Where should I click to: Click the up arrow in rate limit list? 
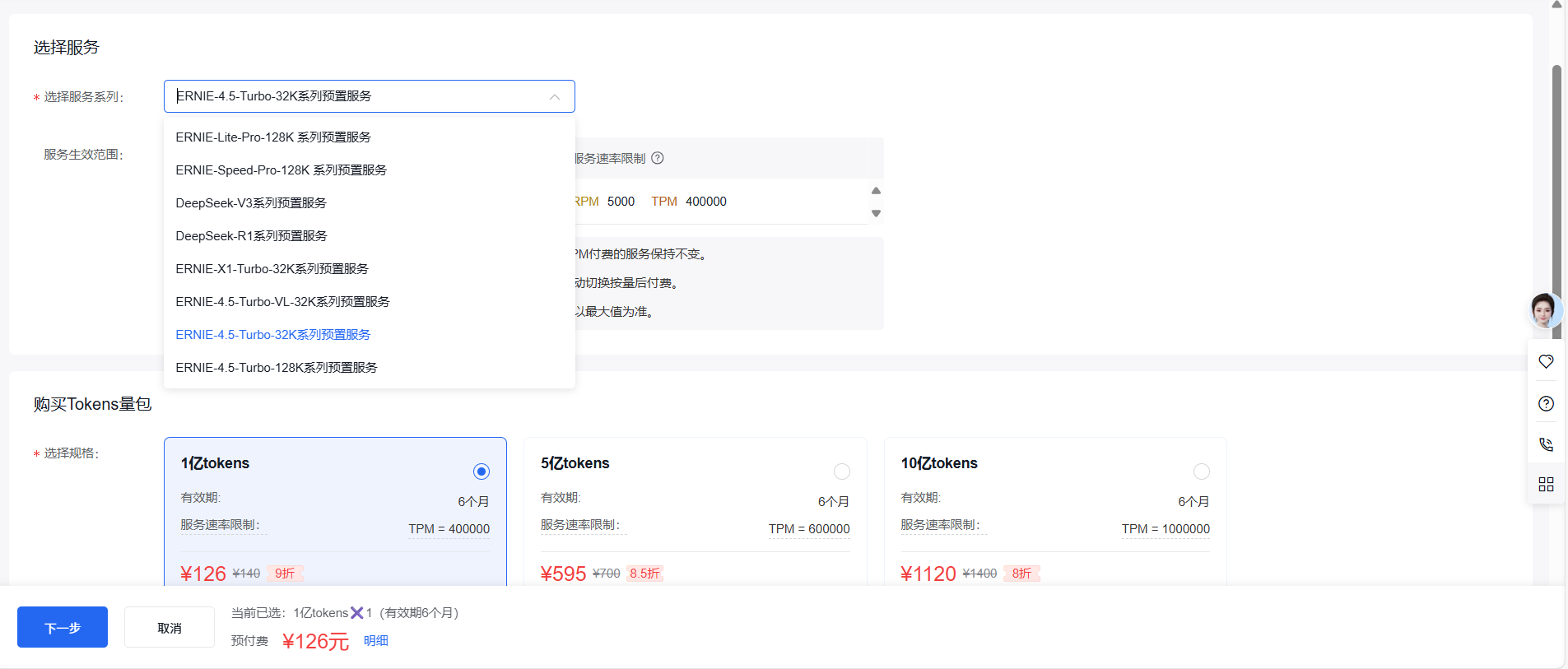[x=876, y=191]
